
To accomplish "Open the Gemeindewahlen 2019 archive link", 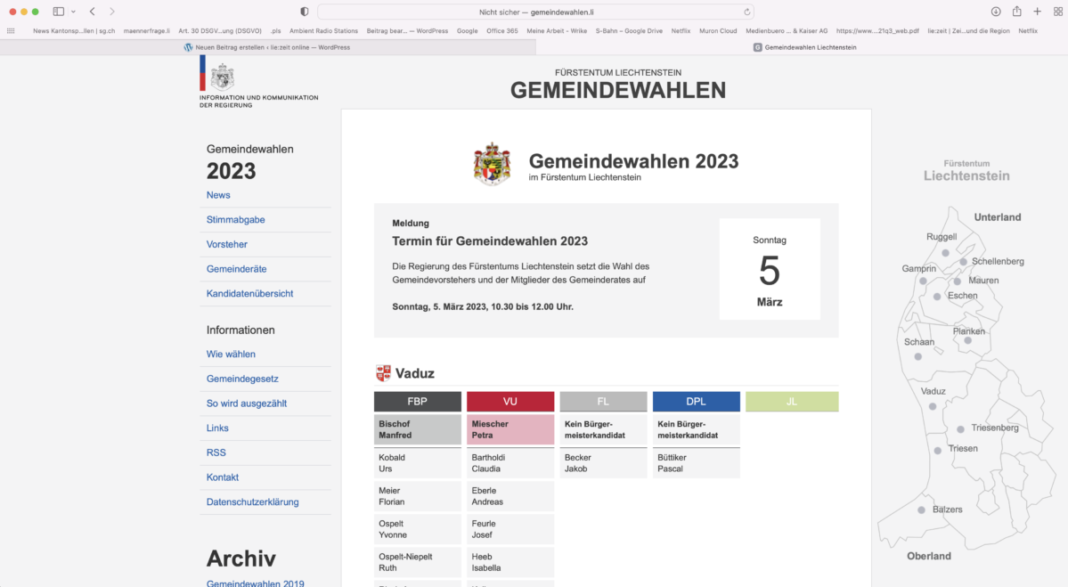I will (x=255, y=583).
